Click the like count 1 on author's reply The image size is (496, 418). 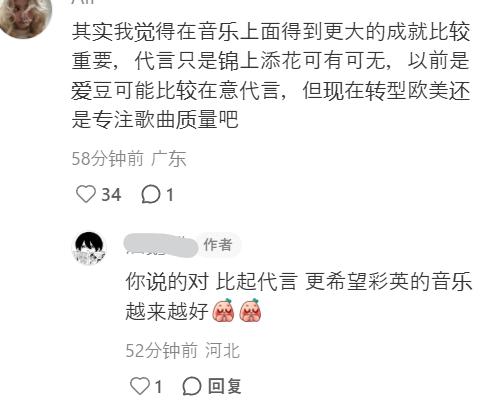coord(158,387)
